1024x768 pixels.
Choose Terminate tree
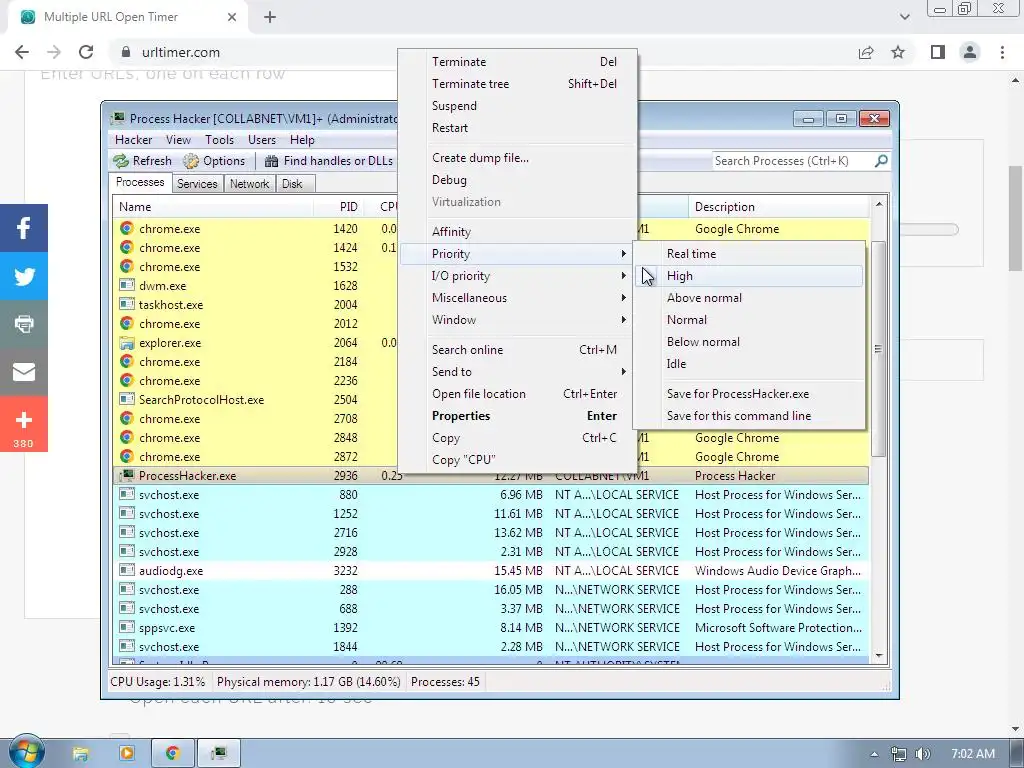tap(518, 84)
